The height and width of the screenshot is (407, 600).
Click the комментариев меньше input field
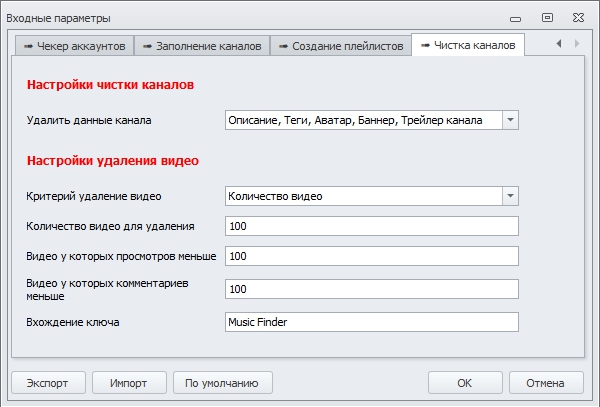[x=372, y=289]
